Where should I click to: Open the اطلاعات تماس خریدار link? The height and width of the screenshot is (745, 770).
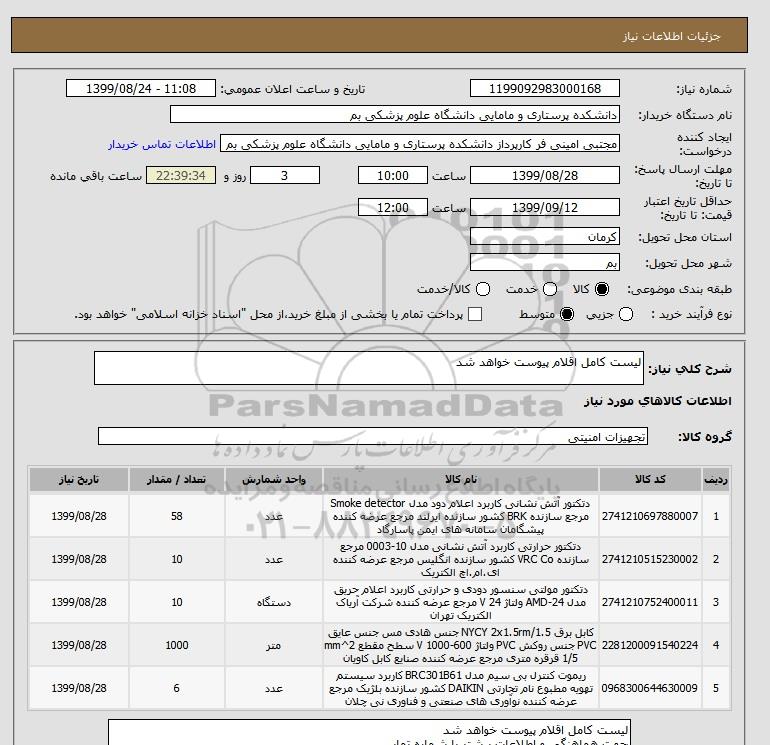coord(162,144)
